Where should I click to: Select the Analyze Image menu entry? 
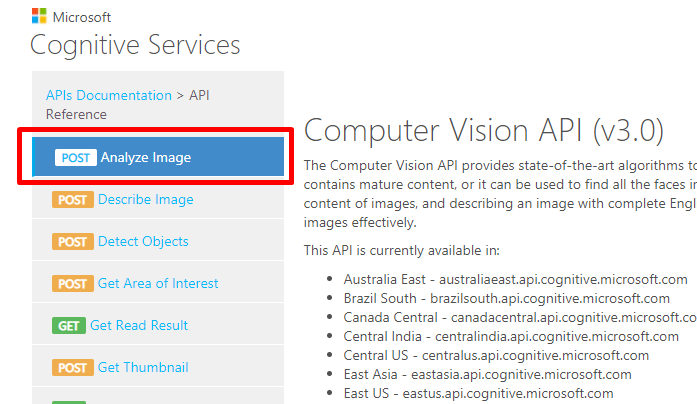[x=145, y=158]
